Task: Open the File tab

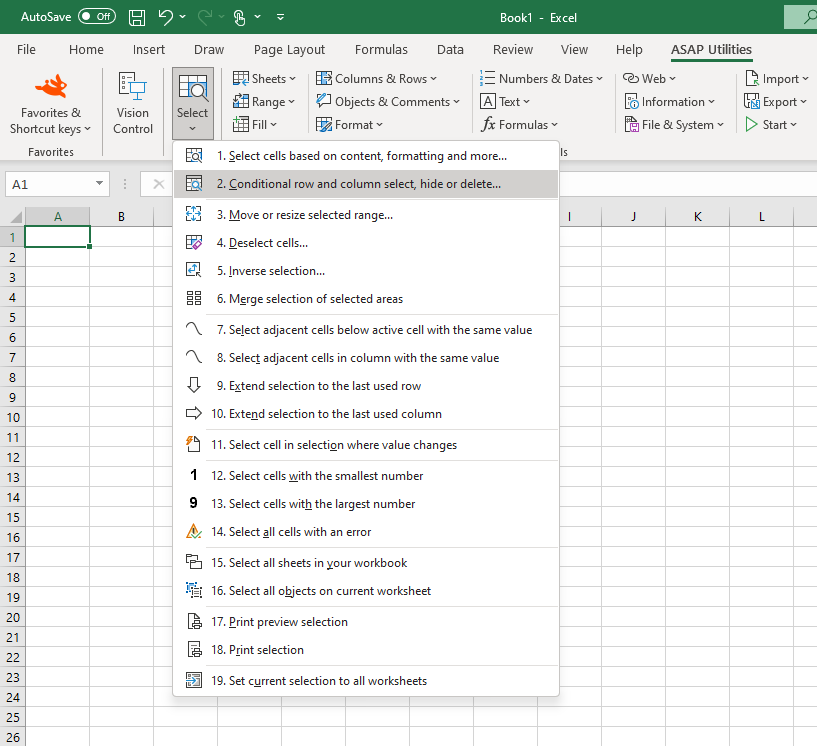Action: pyautogui.click(x=26, y=49)
